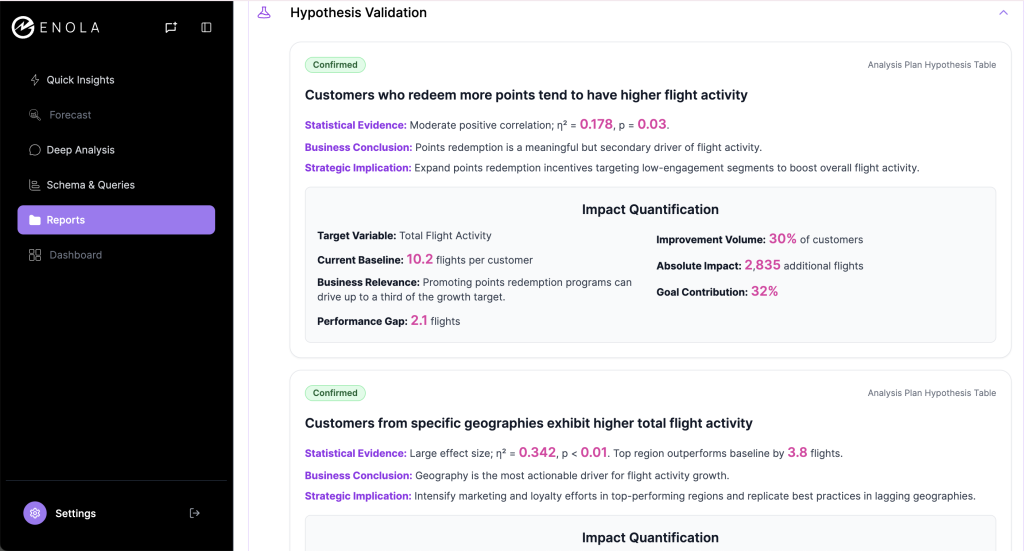Screen dimensions: 1024x551
Task: Select the Reports menu item
Action: click(116, 220)
